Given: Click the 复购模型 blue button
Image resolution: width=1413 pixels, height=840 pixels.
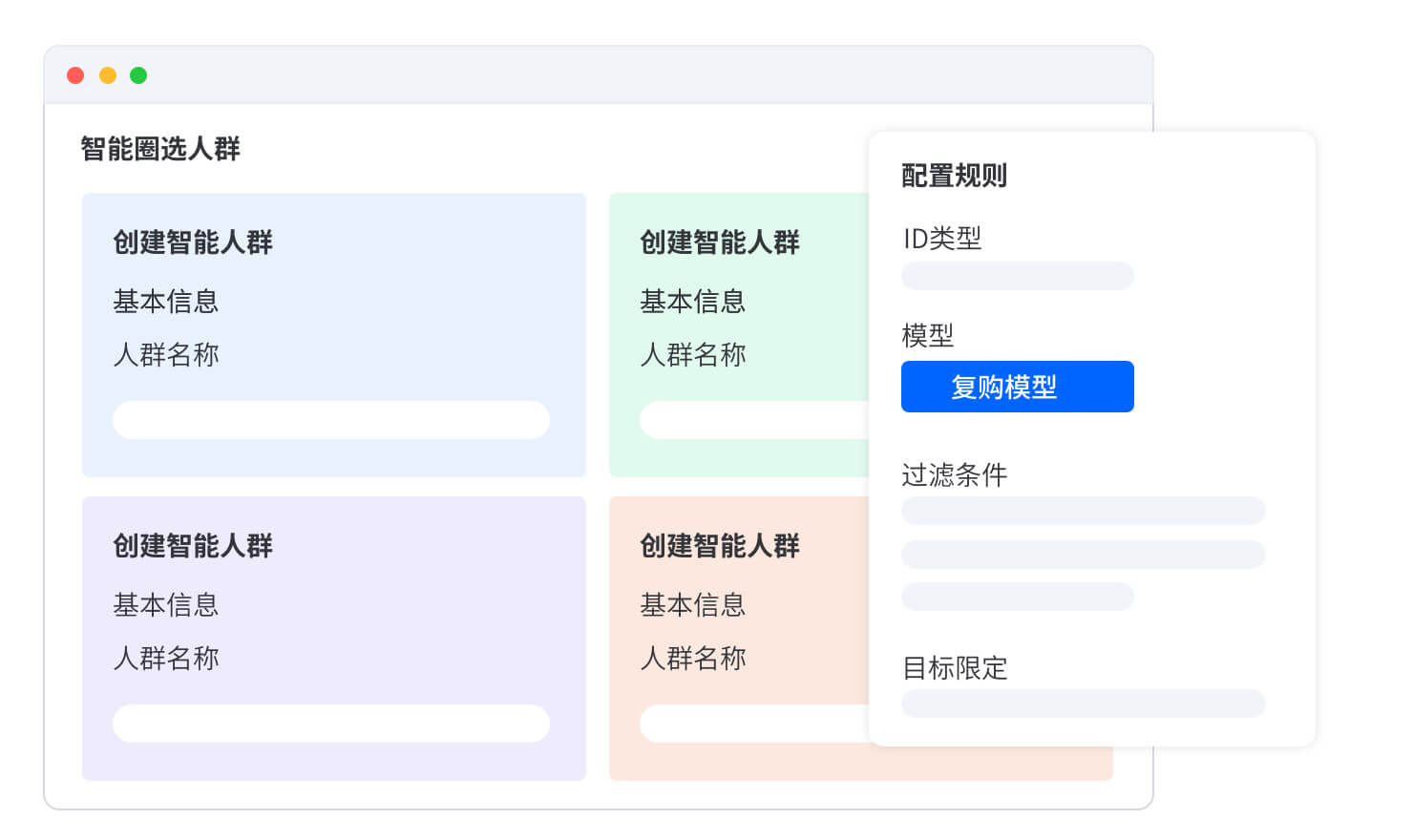Looking at the screenshot, I should [1017, 387].
